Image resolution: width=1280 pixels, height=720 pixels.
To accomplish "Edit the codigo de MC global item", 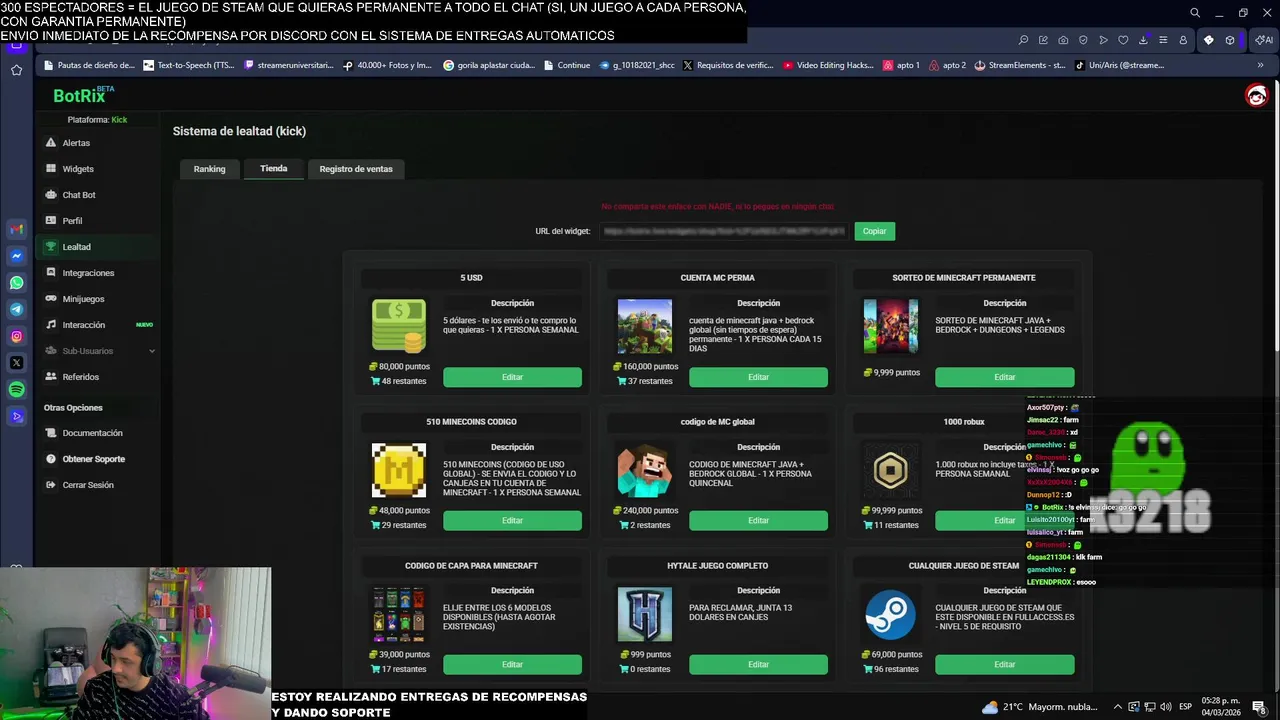I will (x=758, y=520).
